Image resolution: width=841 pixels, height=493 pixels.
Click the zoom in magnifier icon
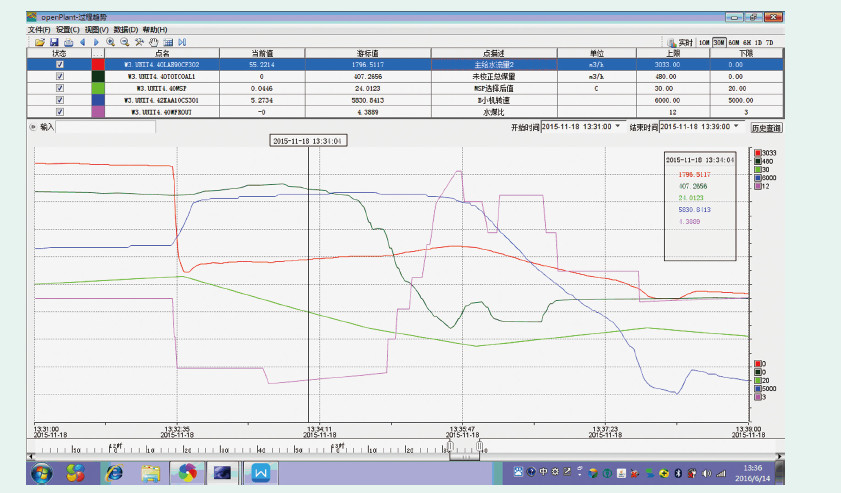110,42
